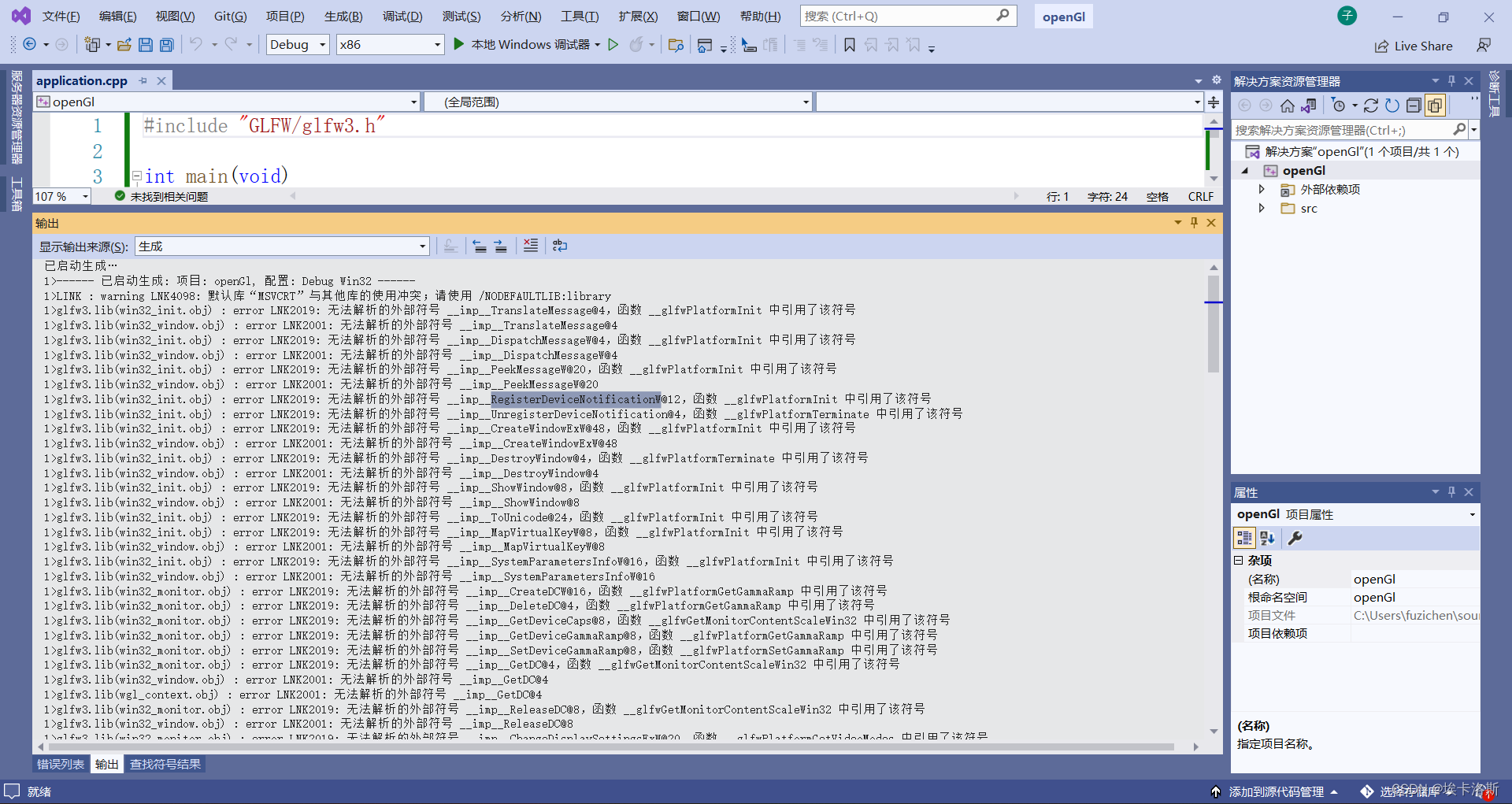The image size is (1512, 804).
Task: Click collapse all icon in Solution Explorer
Action: coord(1414,106)
